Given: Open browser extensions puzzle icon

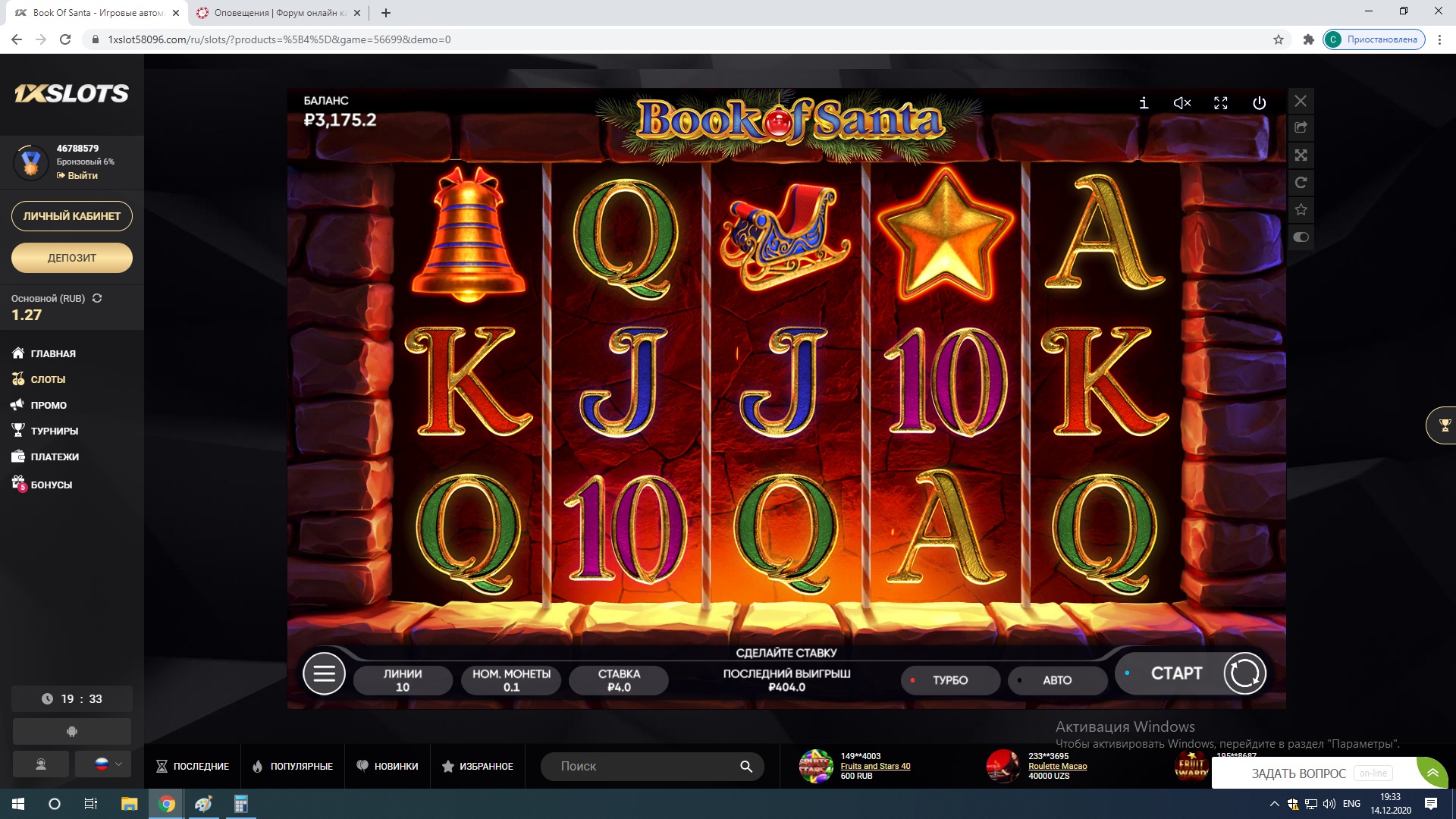Looking at the screenshot, I should 1308,39.
